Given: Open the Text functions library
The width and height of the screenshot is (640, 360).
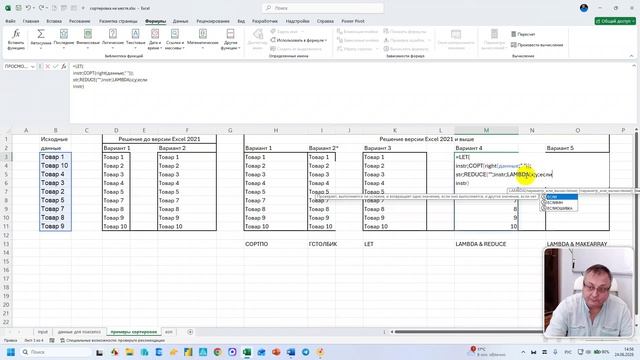Looking at the screenshot, I should coord(136,40).
